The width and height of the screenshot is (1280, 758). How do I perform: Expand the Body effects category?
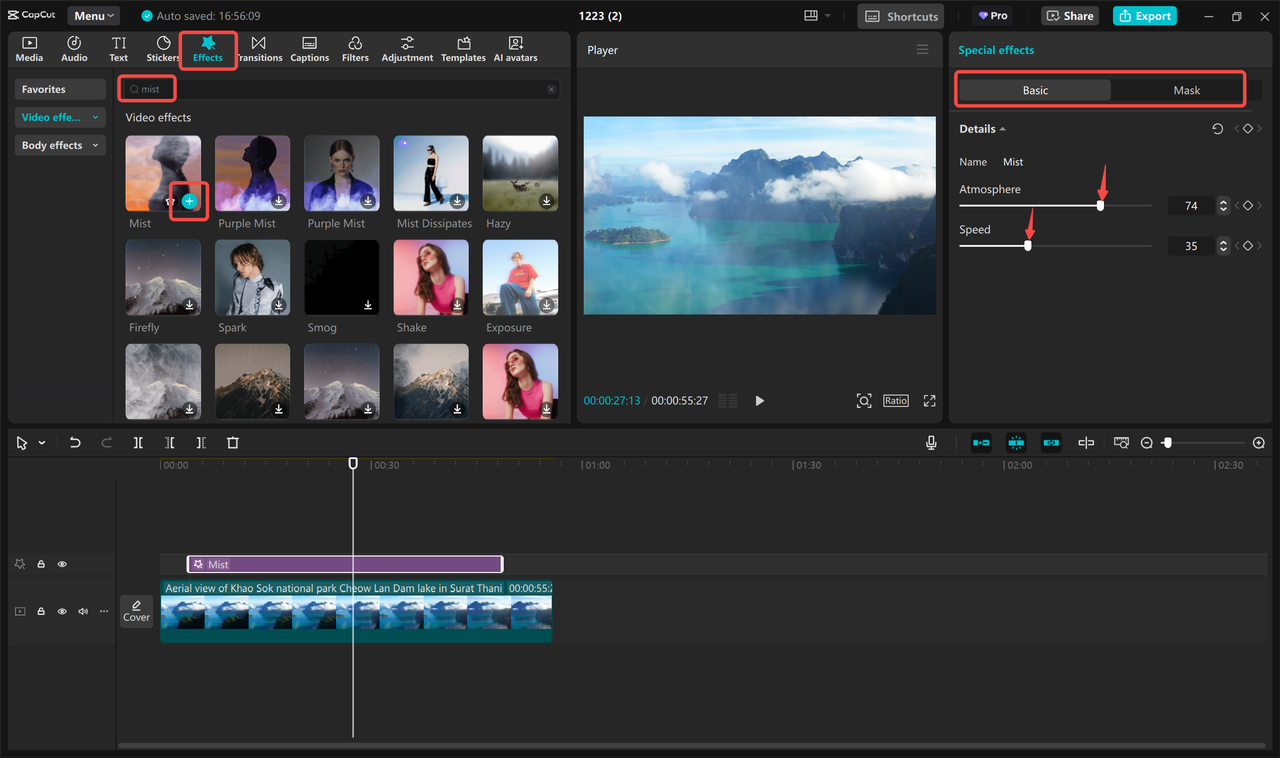[x=60, y=146]
